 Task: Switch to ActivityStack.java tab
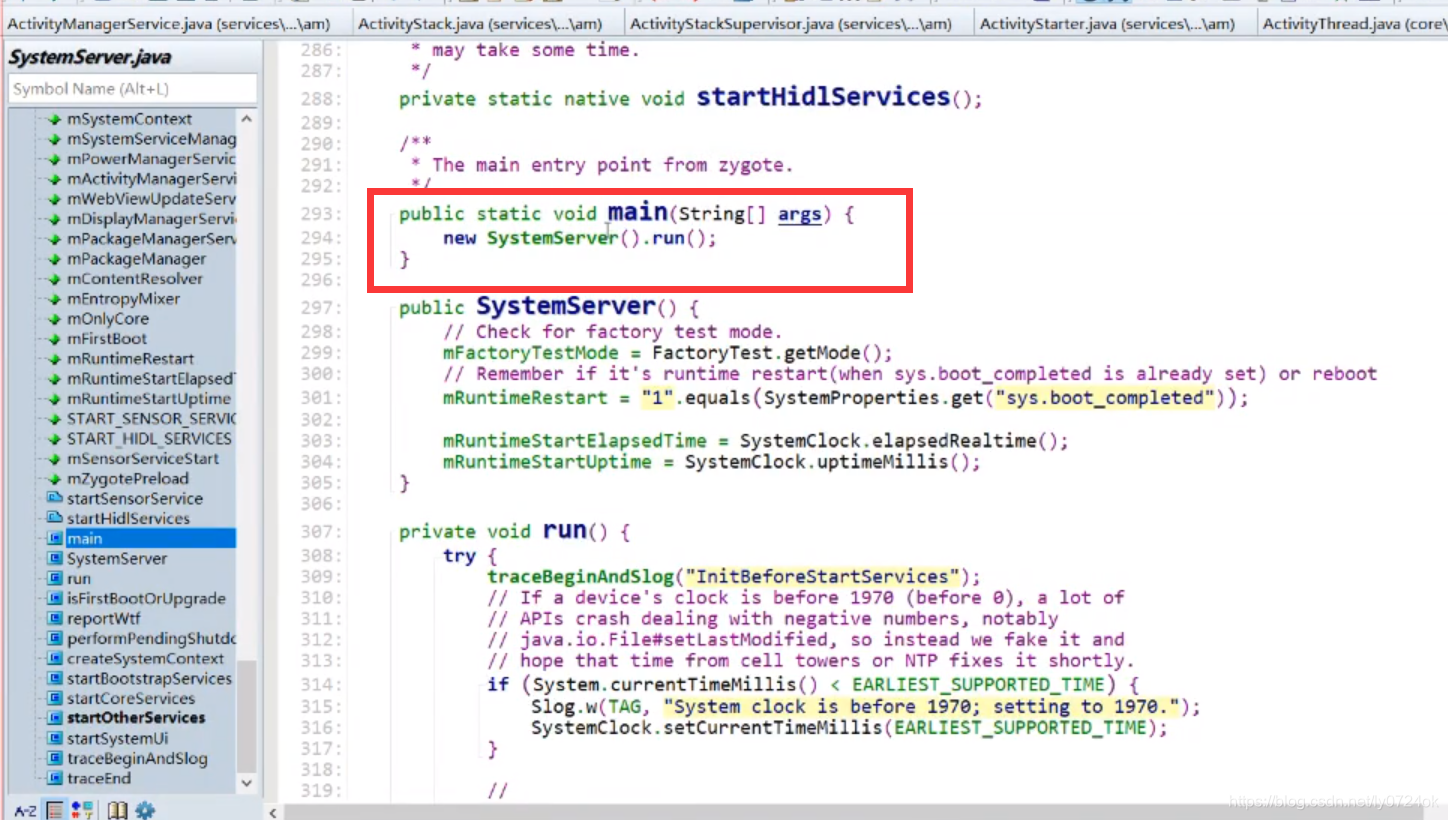coord(479,24)
